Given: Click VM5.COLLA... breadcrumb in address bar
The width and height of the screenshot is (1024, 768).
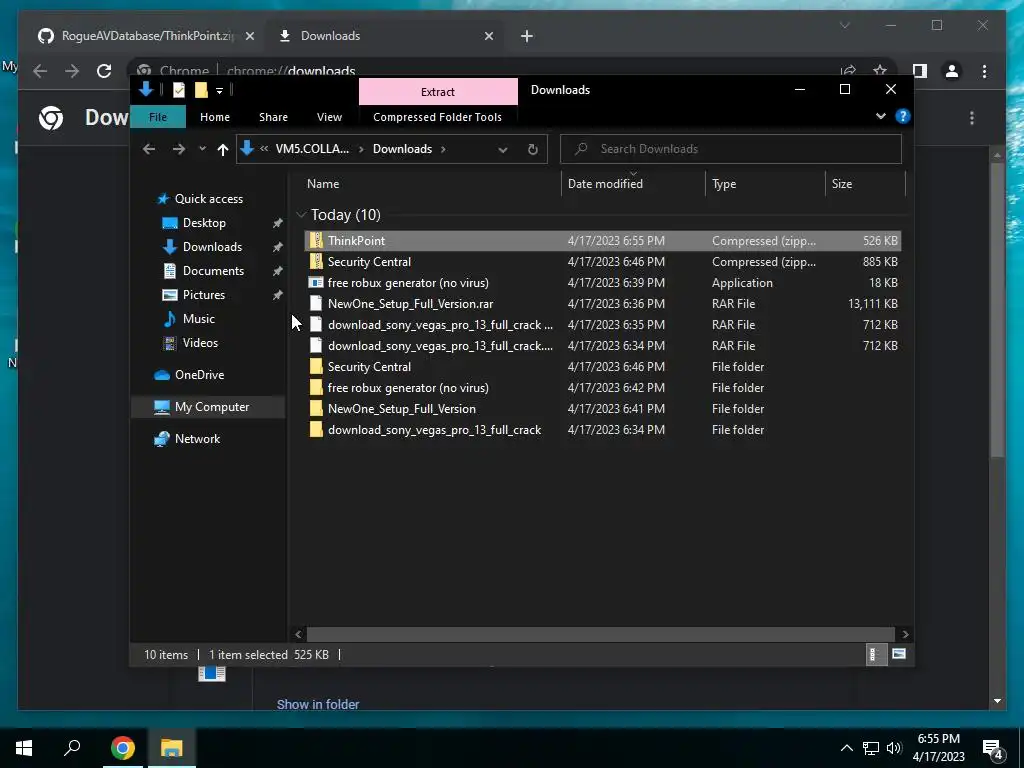Looking at the screenshot, I should [312, 149].
